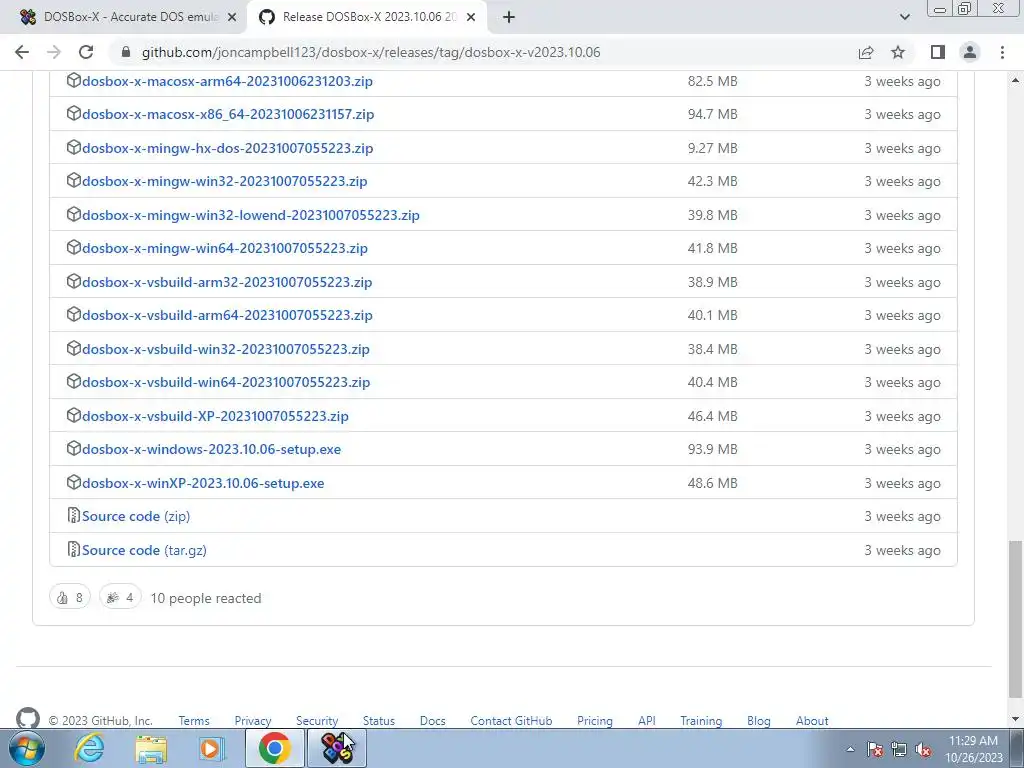Reload the current page
This screenshot has width=1024, height=768.
[86, 52]
